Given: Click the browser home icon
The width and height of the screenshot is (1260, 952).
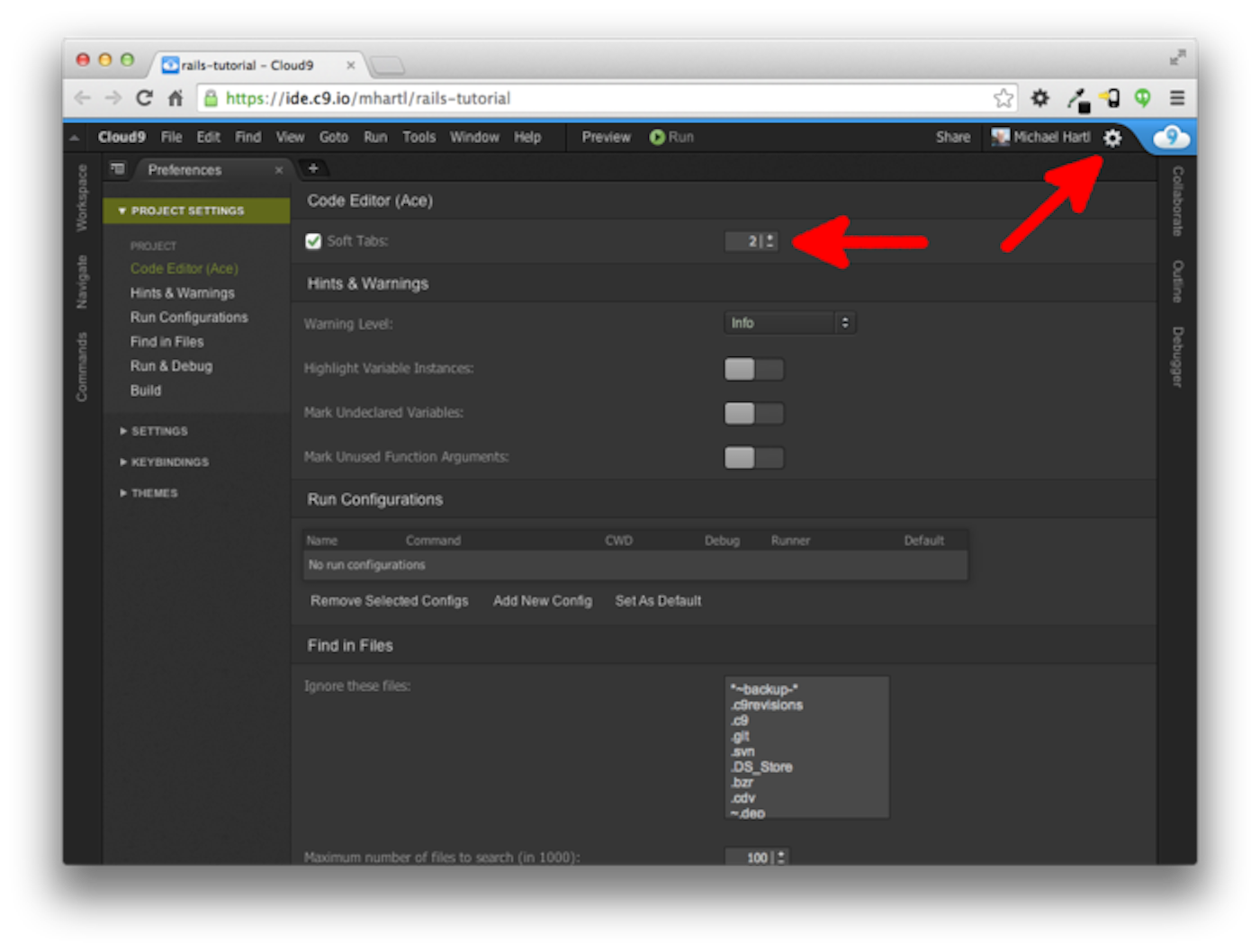Looking at the screenshot, I should 175,98.
